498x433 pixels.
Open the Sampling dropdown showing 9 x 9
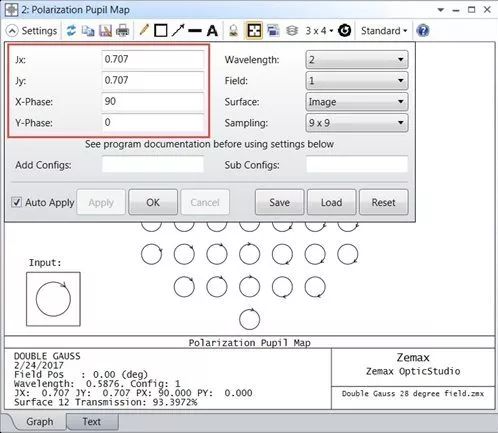point(357,123)
